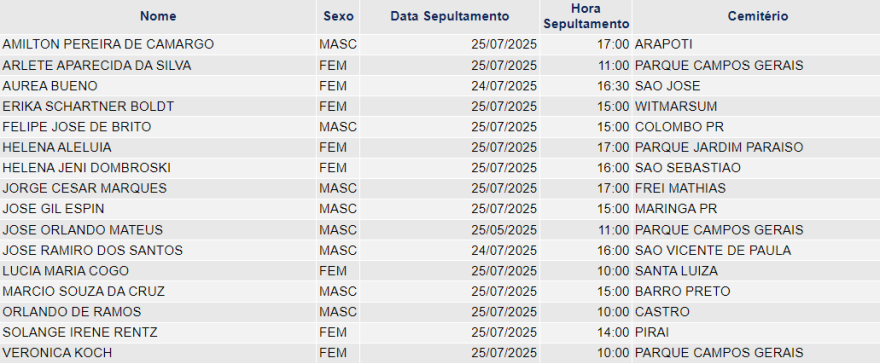Click the Hora Sepultamento column header
This screenshot has height=364, width=880.
coord(586,16)
